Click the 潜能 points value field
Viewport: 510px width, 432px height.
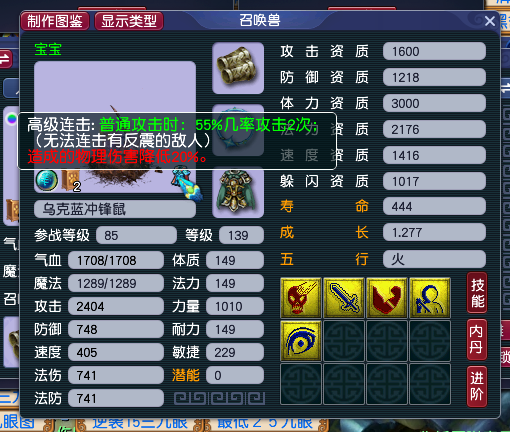tap(235, 375)
